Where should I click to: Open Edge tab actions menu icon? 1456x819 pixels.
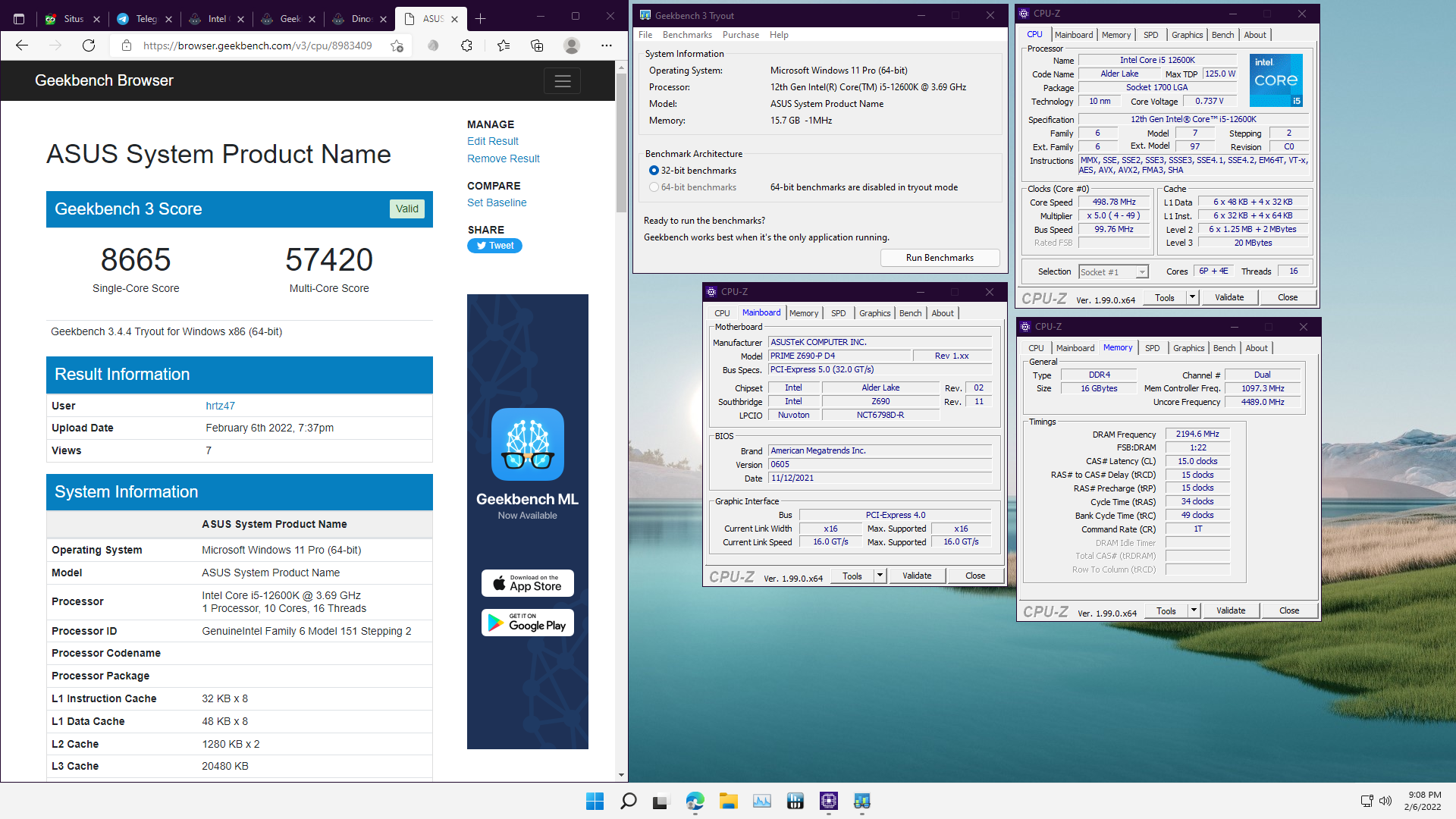[x=19, y=18]
